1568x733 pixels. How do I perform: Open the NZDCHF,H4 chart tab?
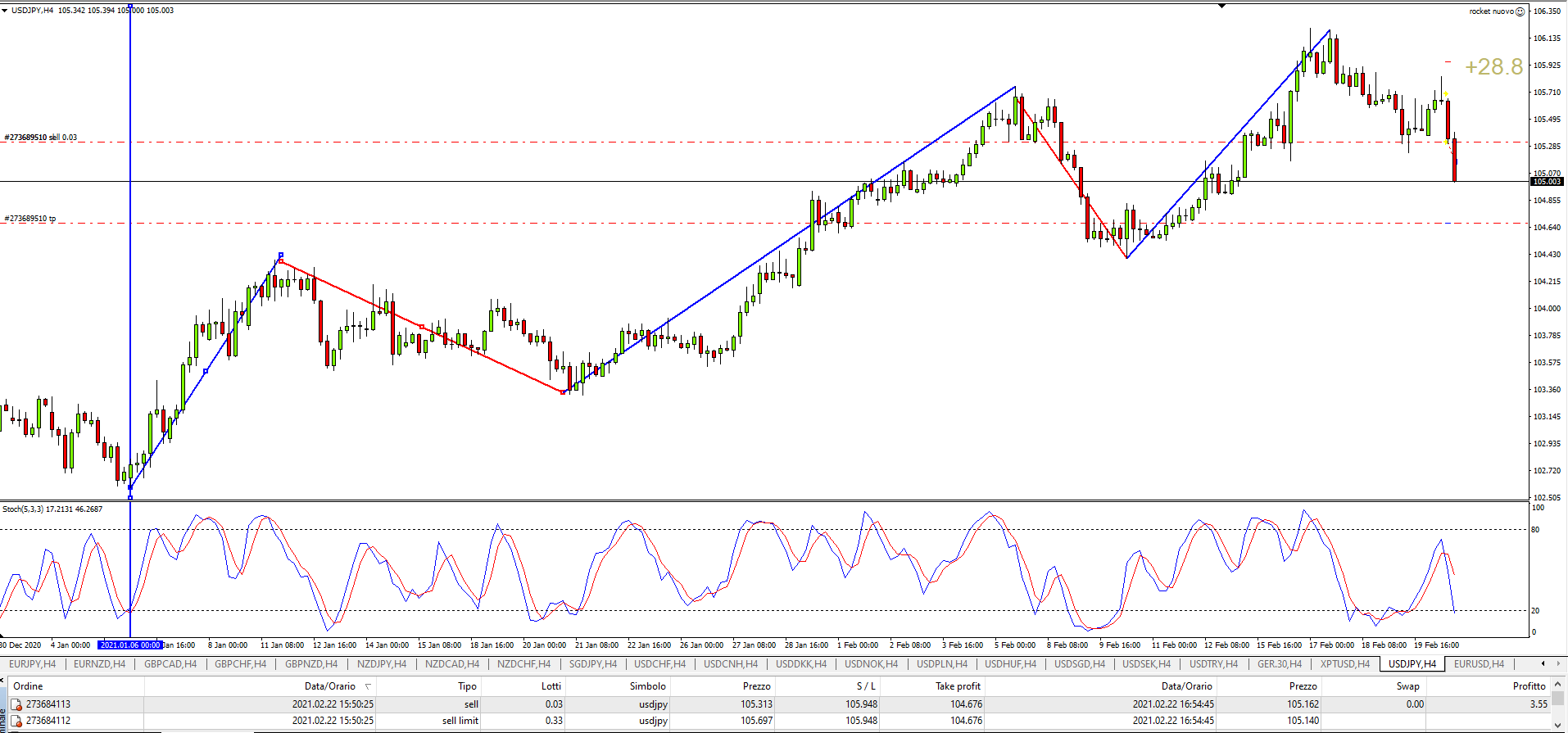(x=523, y=664)
